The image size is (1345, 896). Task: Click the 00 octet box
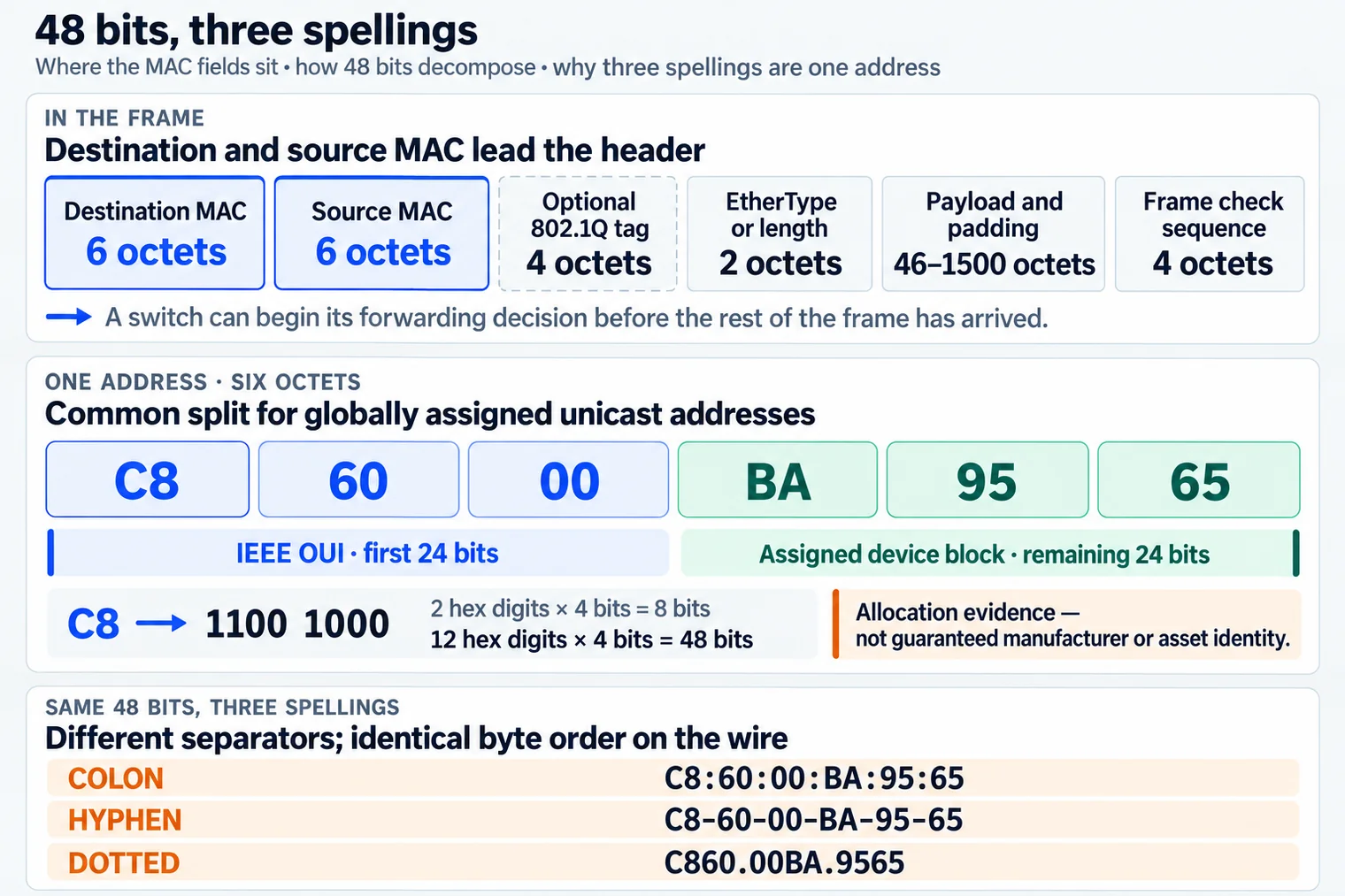point(568,479)
